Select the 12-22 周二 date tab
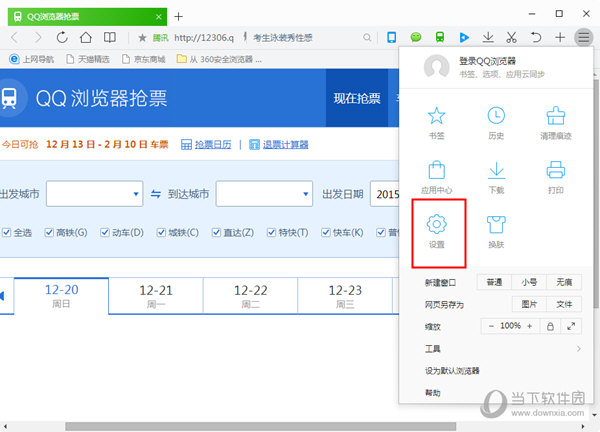Viewport: 600px width, 432px height. pos(250,296)
